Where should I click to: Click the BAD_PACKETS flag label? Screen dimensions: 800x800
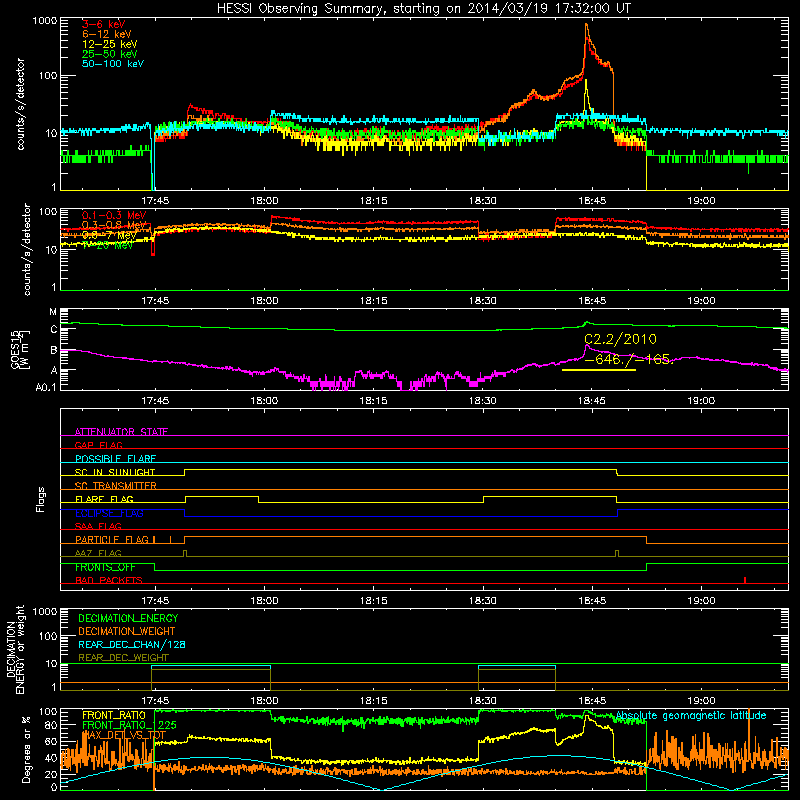click(x=109, y=580)
